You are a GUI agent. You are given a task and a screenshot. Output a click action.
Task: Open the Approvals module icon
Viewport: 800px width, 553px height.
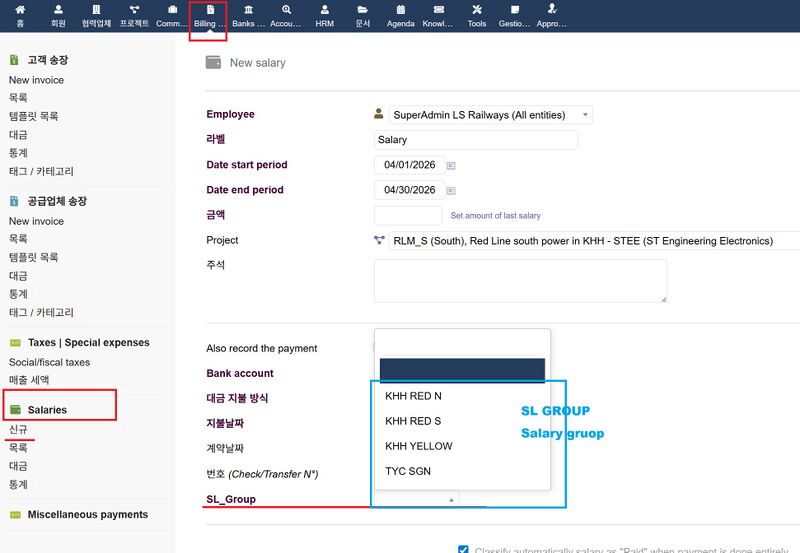coord(552,9)
